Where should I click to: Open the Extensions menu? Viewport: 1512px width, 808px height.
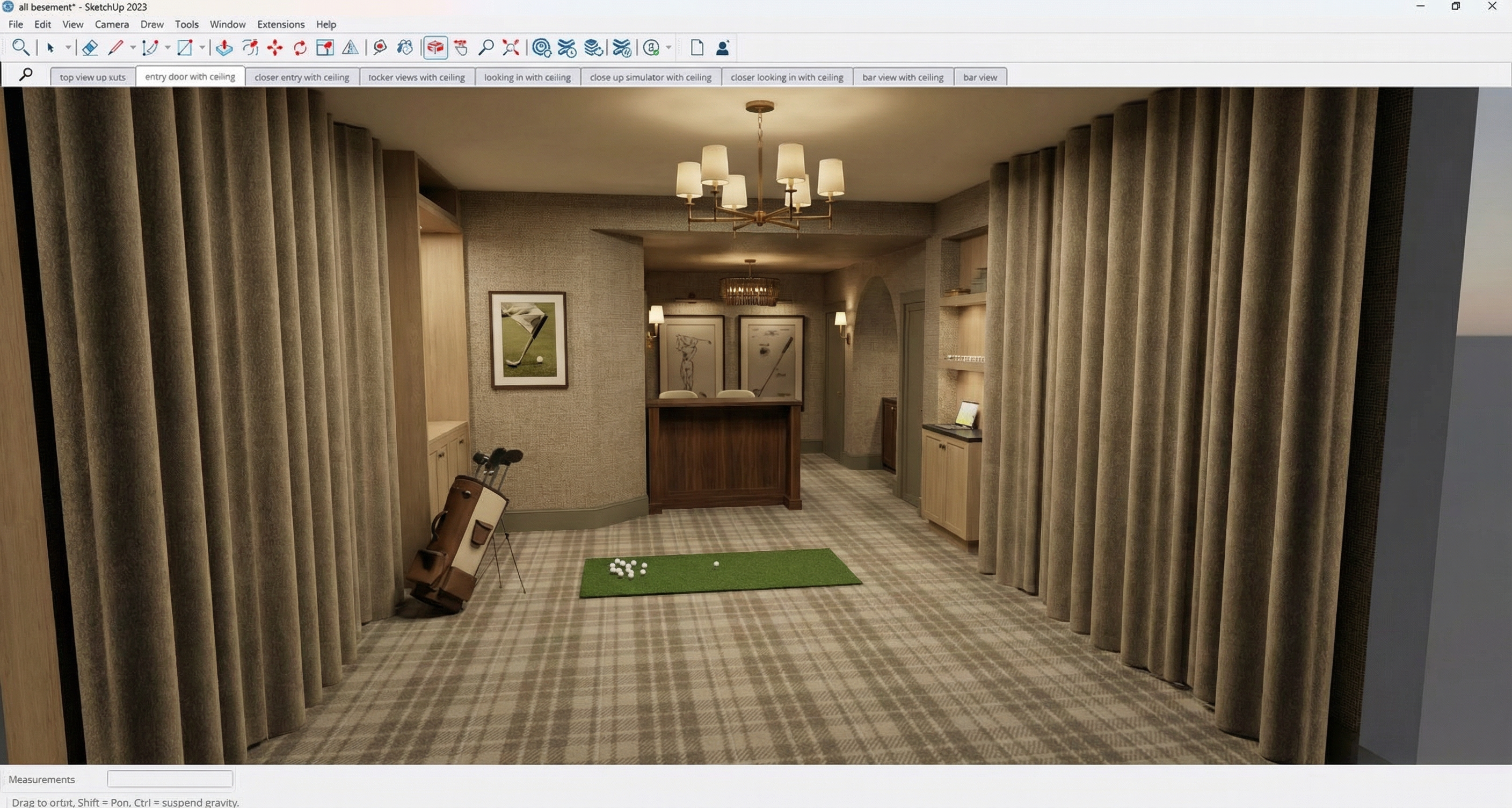pyautogui.click(x=281, y=24)
